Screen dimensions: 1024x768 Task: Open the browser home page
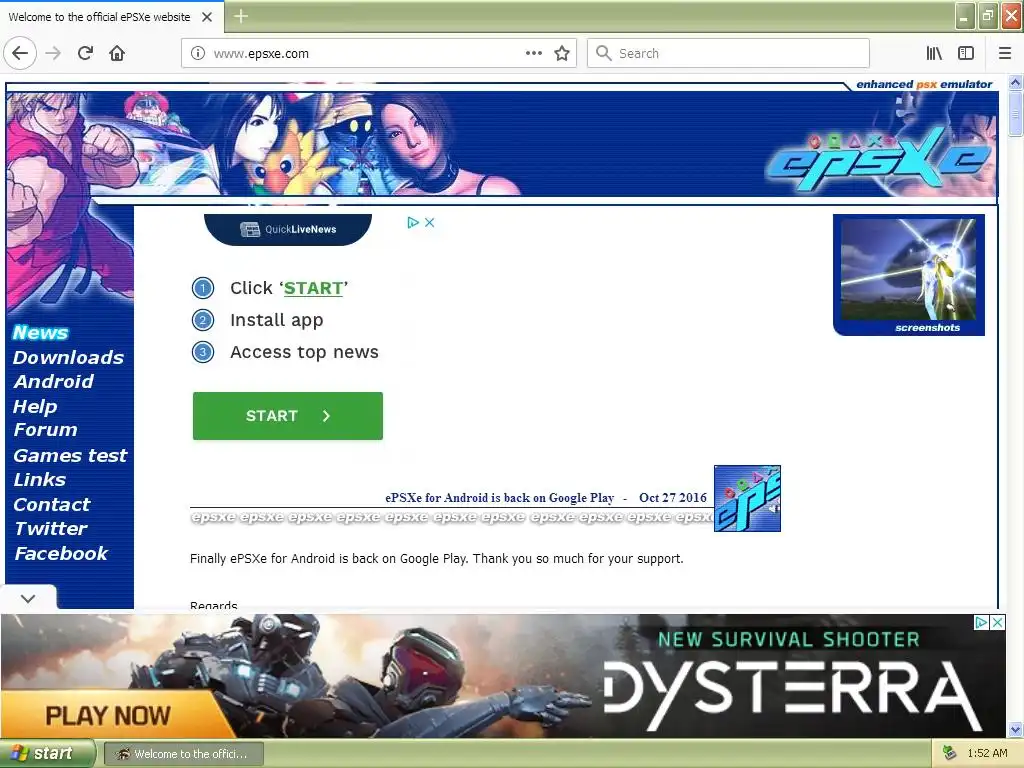click(117, 53)
